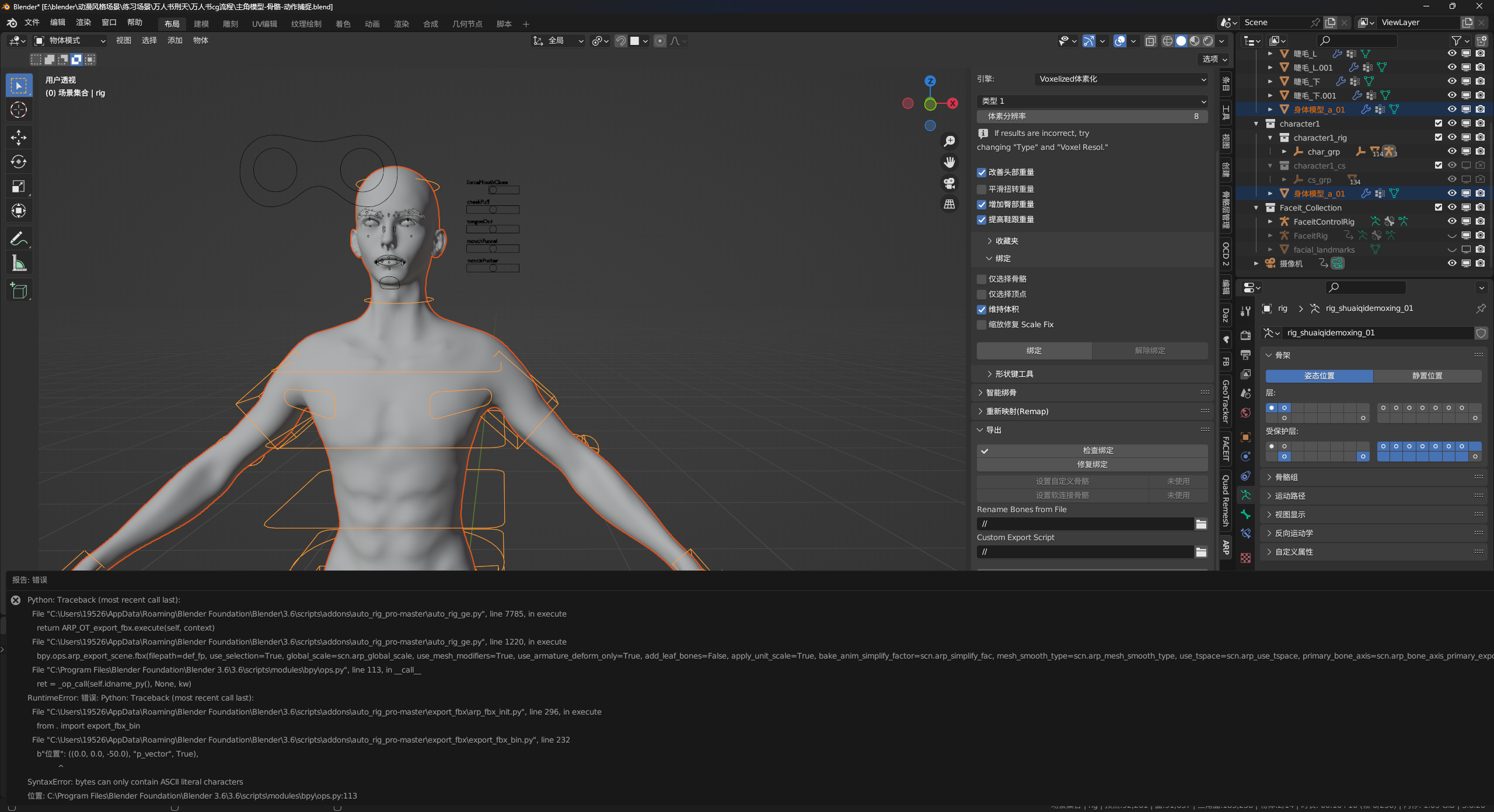Click the 选项 options button
Image resolution: width=1494 pixels, height=812 pixels.
pyautogui.click(x=1216, y=60)
